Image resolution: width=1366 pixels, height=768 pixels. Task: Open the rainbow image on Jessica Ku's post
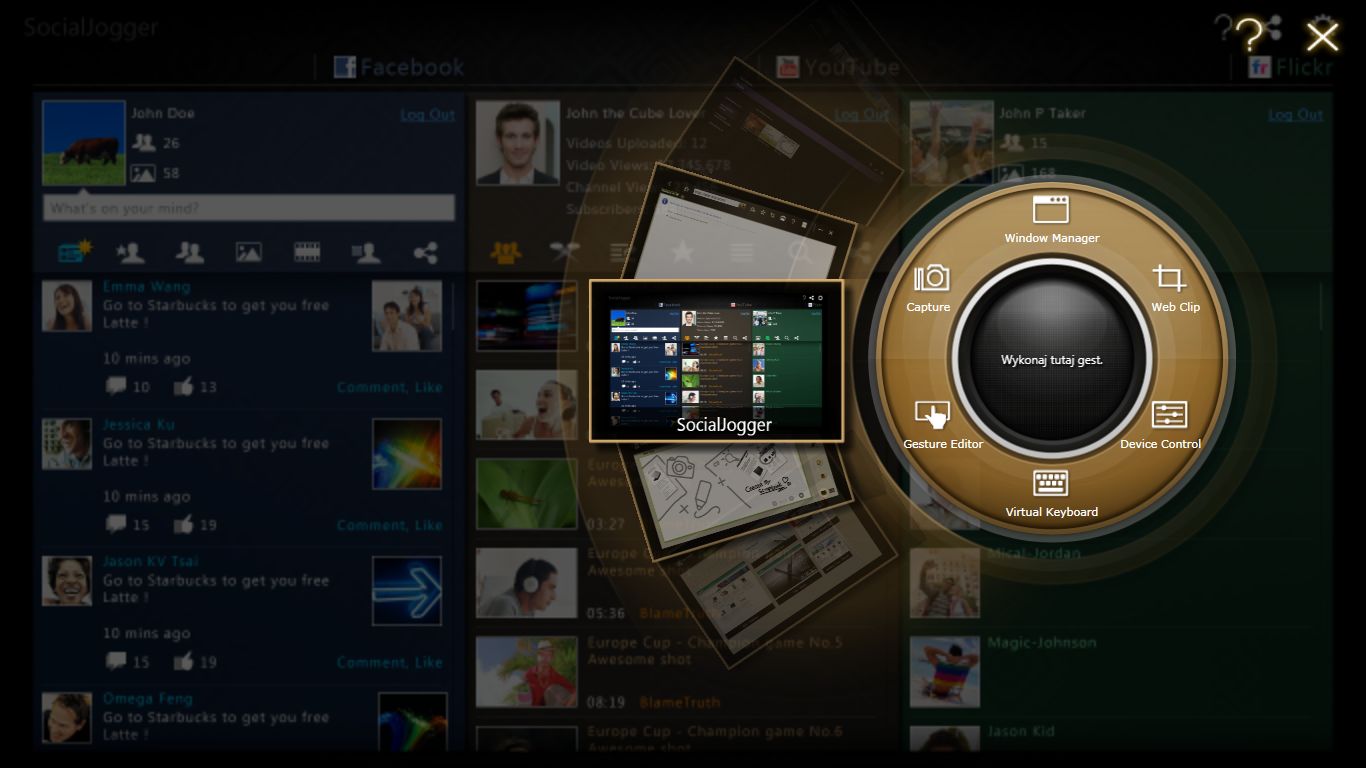[407, 453]
